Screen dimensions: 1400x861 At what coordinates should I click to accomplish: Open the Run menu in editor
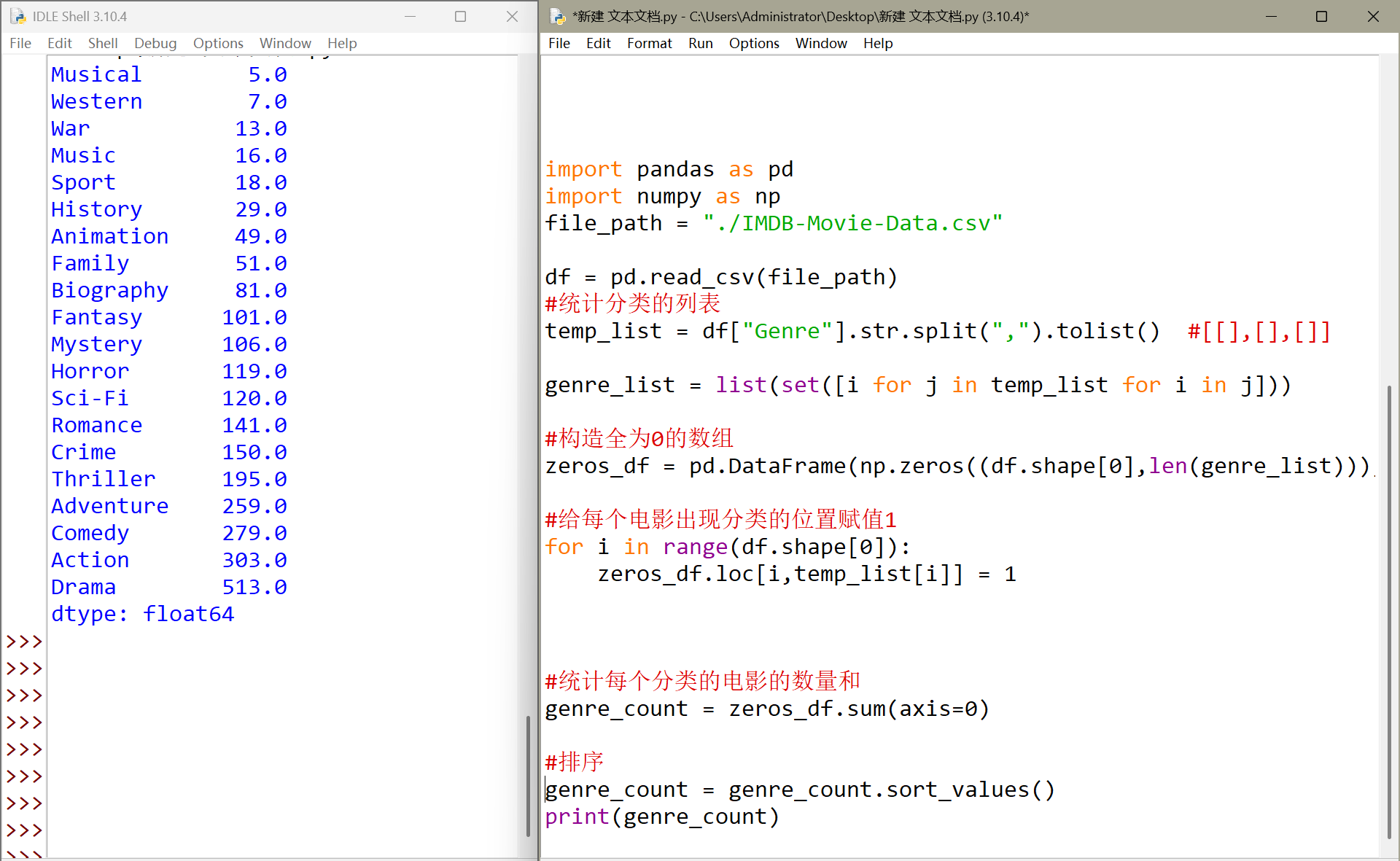[700, 43]
